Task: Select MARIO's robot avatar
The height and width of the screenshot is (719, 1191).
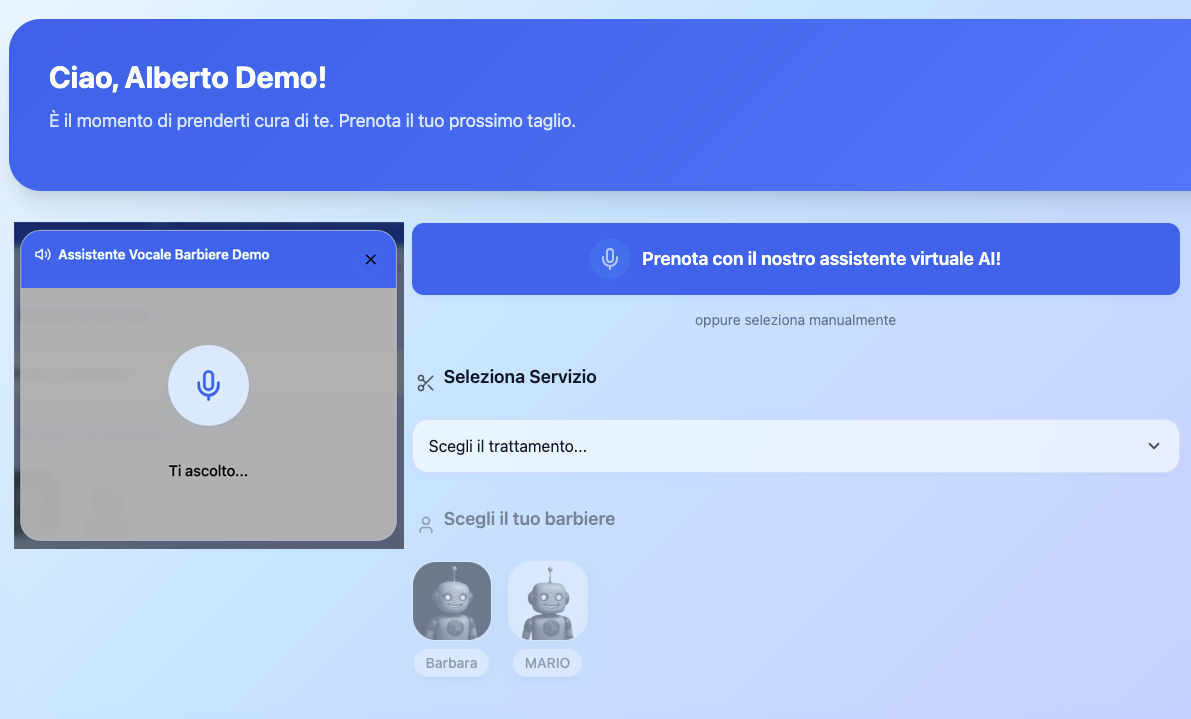Action: (x=547, y=600)
